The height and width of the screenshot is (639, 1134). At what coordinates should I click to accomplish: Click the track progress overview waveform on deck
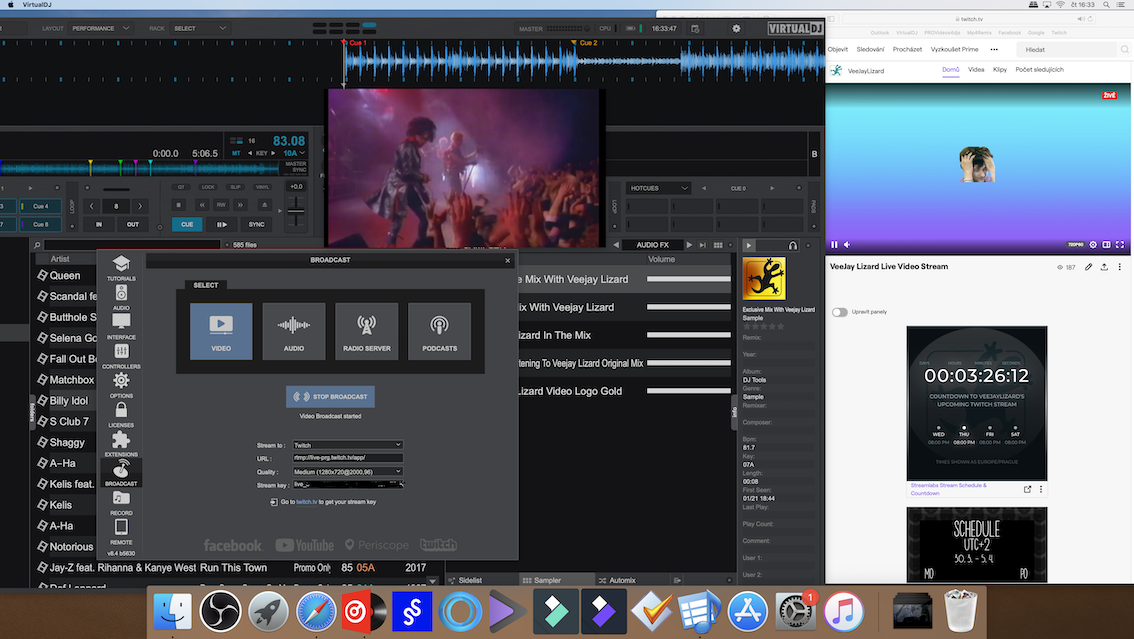(x=140, y=168)
